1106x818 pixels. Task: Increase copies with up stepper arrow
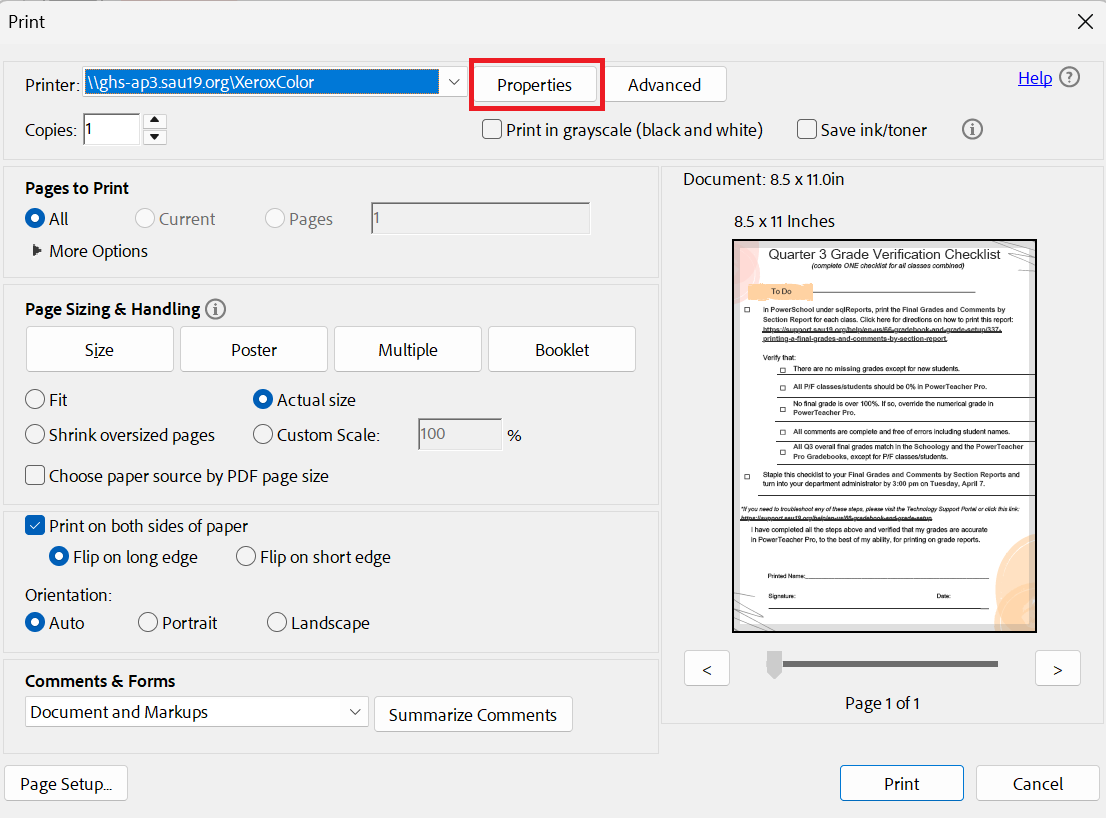point(154,121)
